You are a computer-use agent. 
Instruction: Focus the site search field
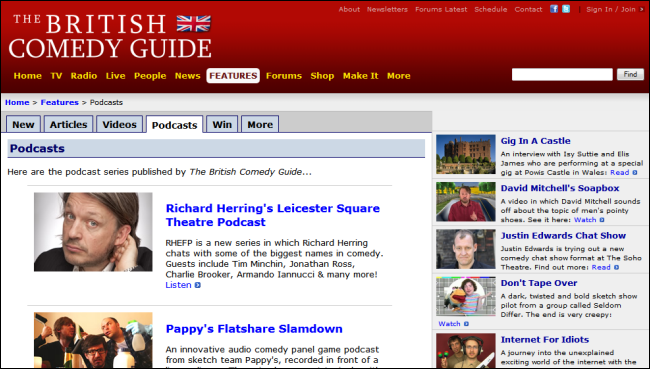(x=562, y=75)
